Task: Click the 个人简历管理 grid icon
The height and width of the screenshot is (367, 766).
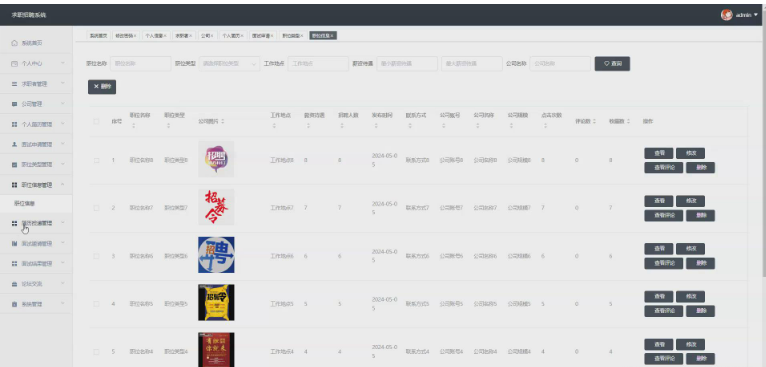Action: (15, 124)
